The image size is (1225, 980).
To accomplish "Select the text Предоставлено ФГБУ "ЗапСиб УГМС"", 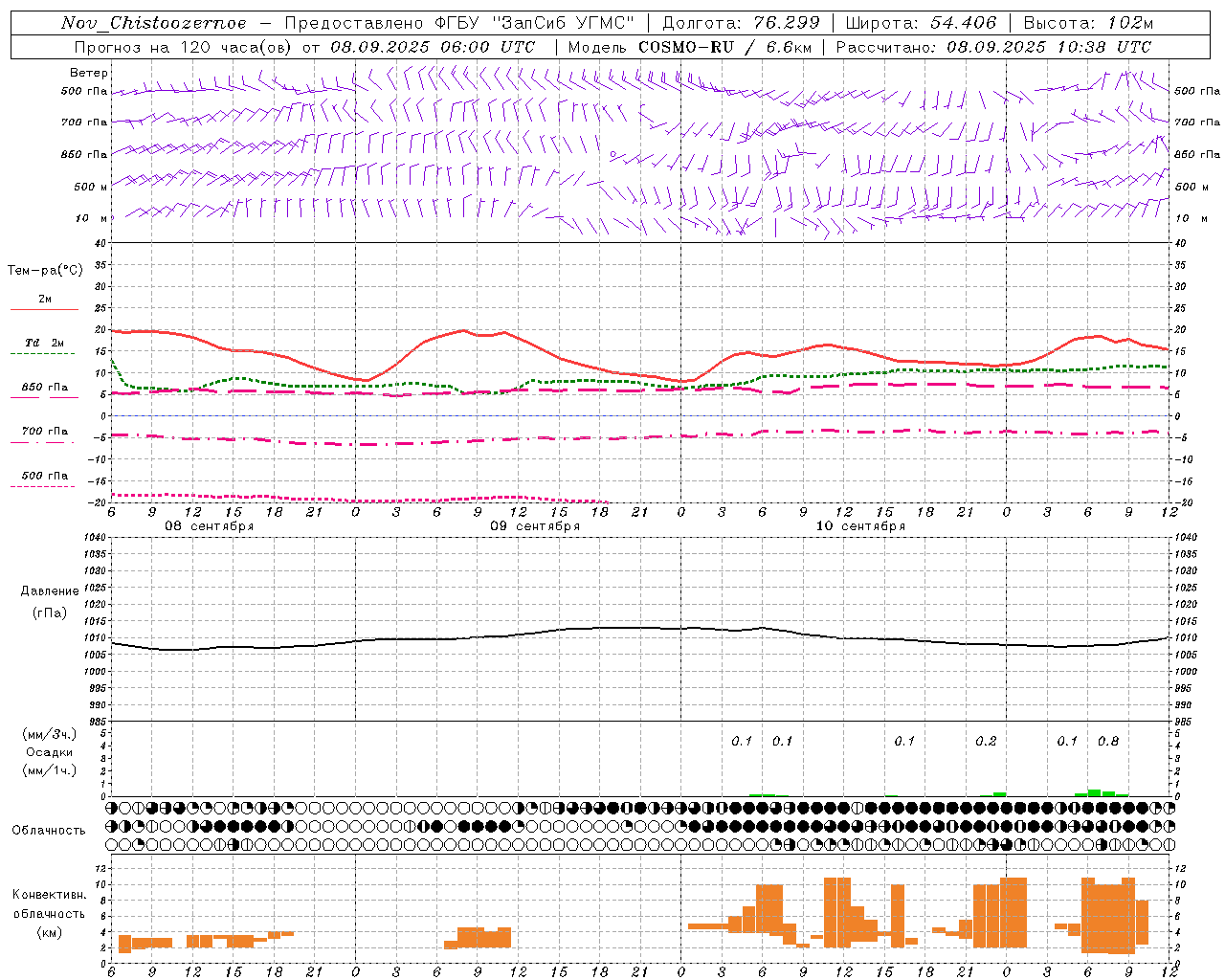I will click(460, 23).
